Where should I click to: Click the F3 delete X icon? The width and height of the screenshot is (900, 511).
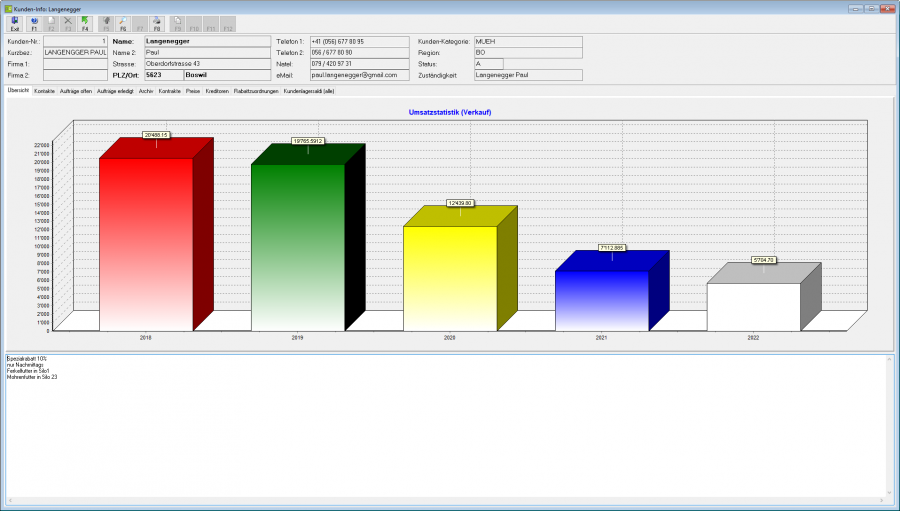[68, 24]
